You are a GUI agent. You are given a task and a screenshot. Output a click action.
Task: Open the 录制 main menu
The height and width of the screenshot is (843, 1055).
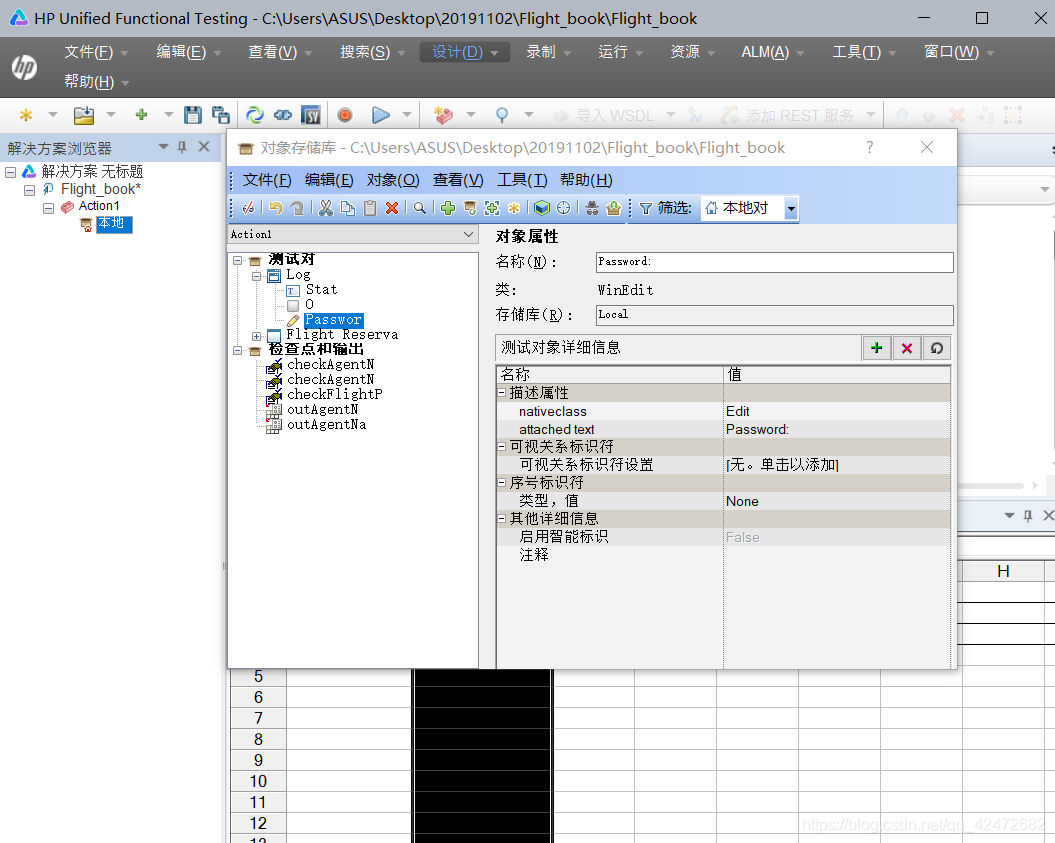click(x=548, y=52)
